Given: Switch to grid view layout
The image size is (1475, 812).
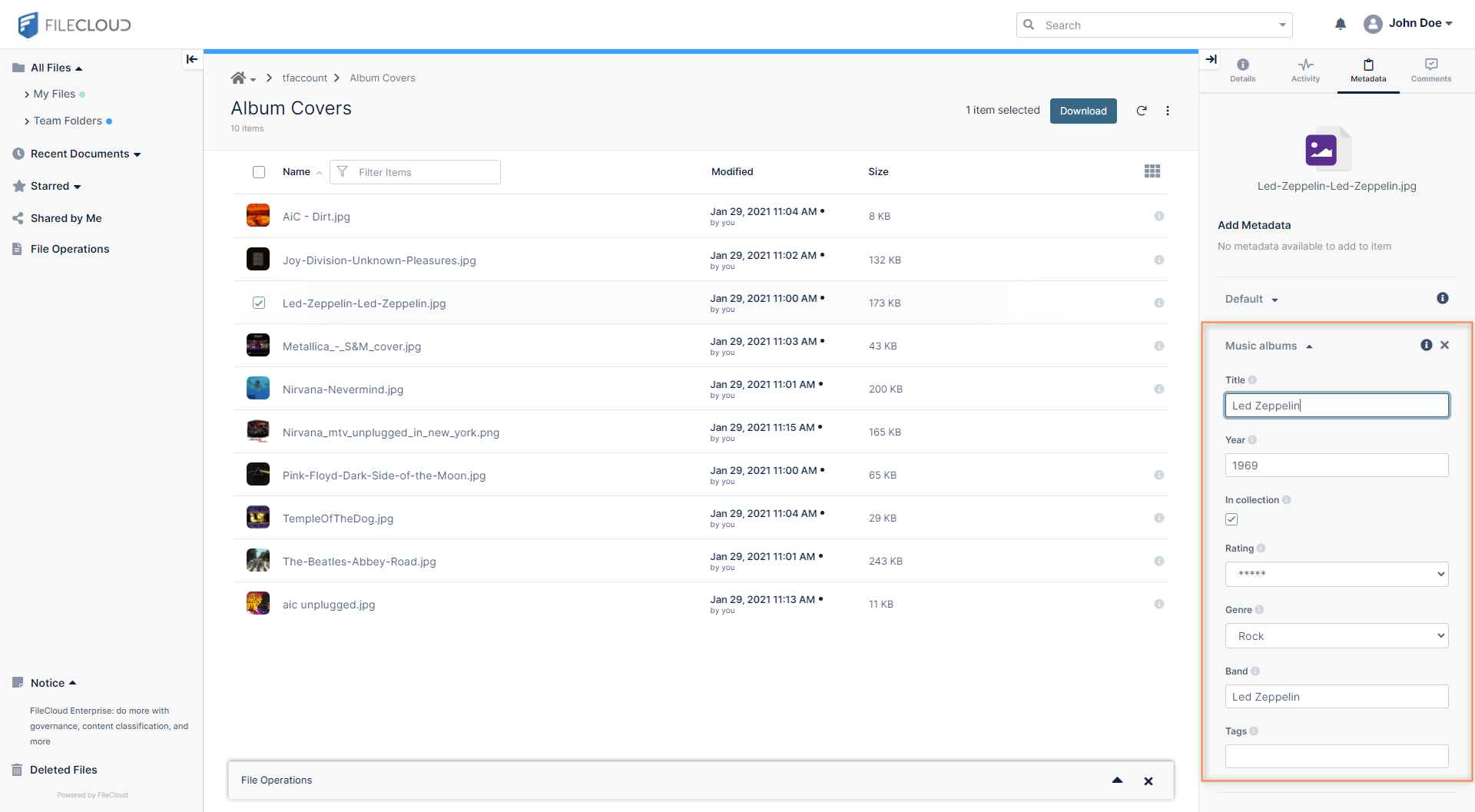Looking at the screenshot, I should coord(1152,171).
